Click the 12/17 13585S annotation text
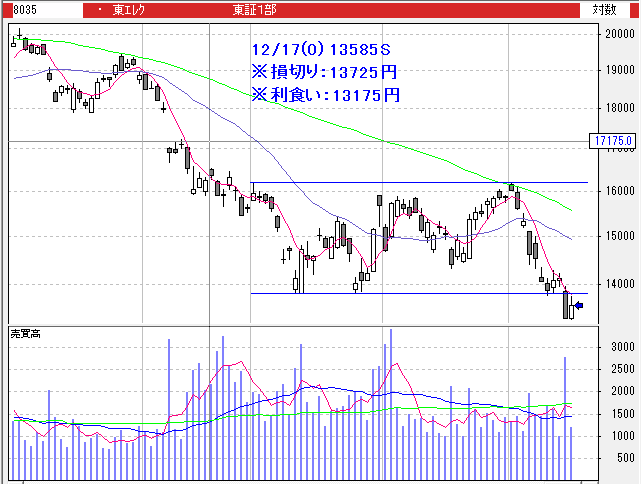Viewport: 641px width, 484px height. click(321, 49)
